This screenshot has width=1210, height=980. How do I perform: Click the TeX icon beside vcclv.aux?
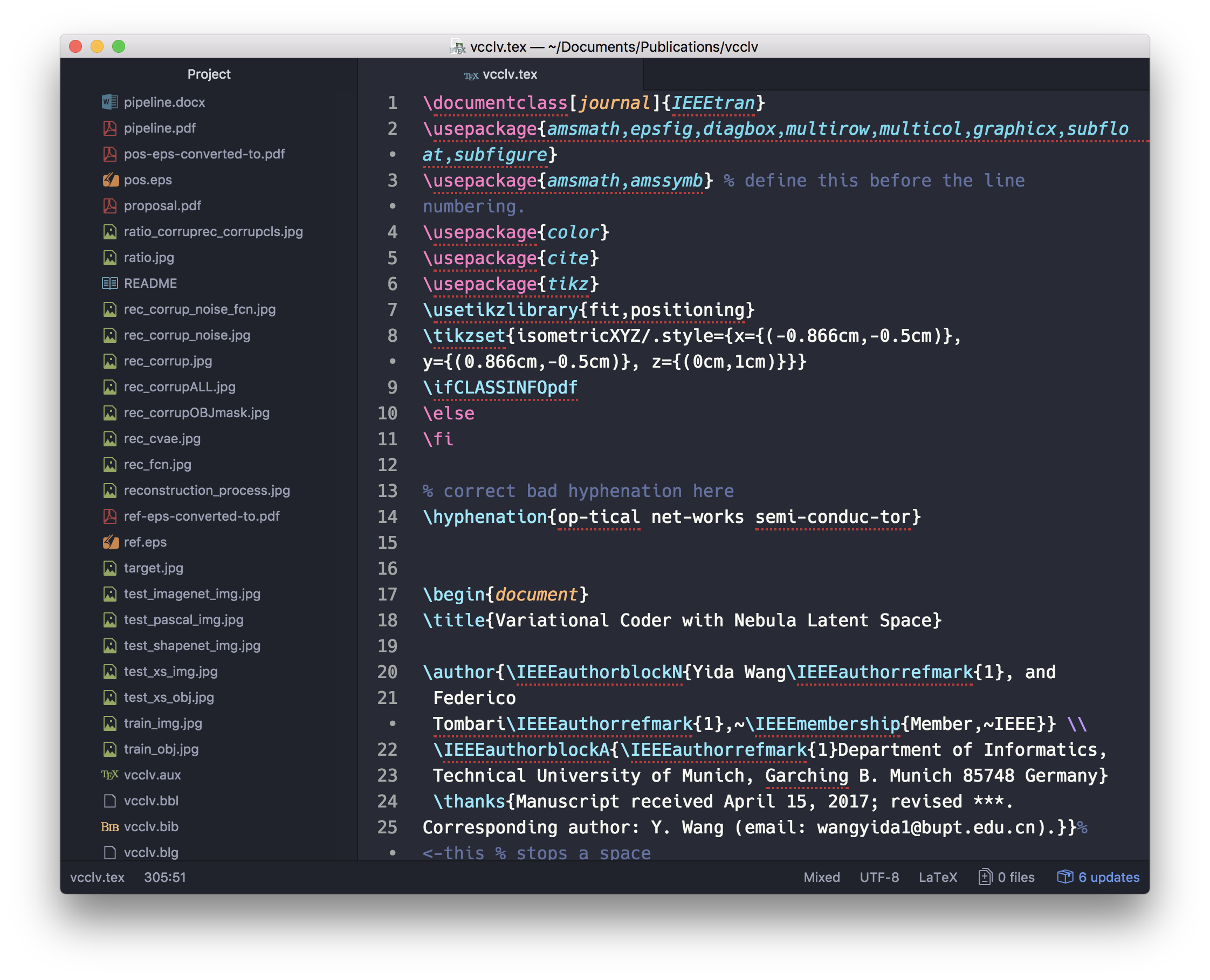109,775
